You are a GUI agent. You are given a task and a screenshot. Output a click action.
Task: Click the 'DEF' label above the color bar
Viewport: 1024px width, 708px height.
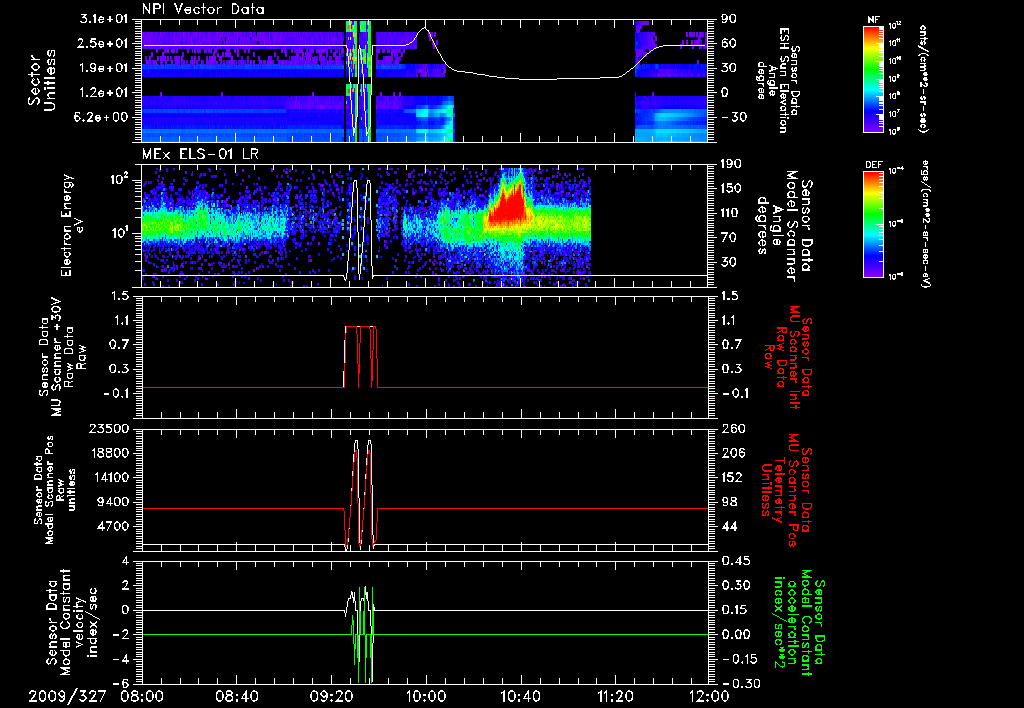(873, 165)
